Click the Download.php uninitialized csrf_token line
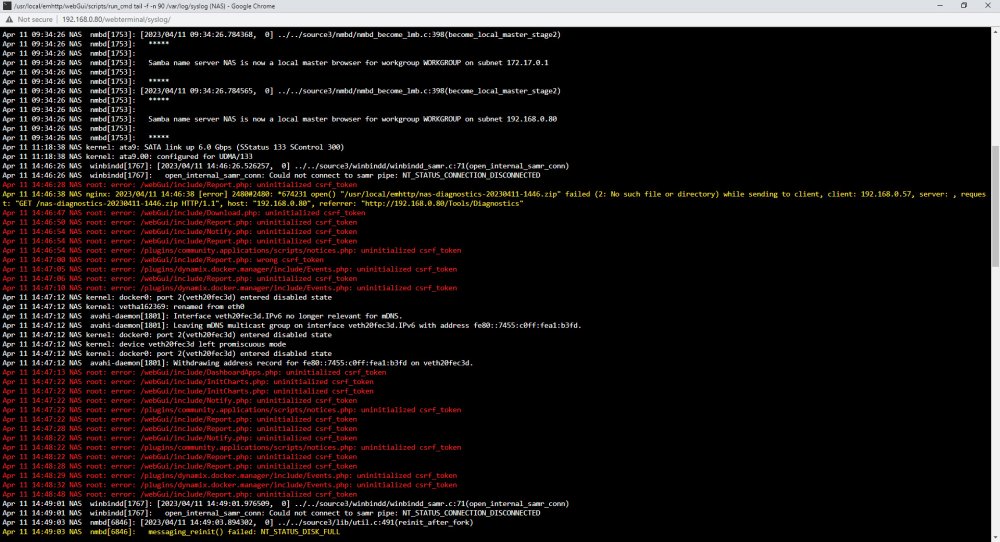Screen dimensions: 1000x542 [x=184, y=212]
